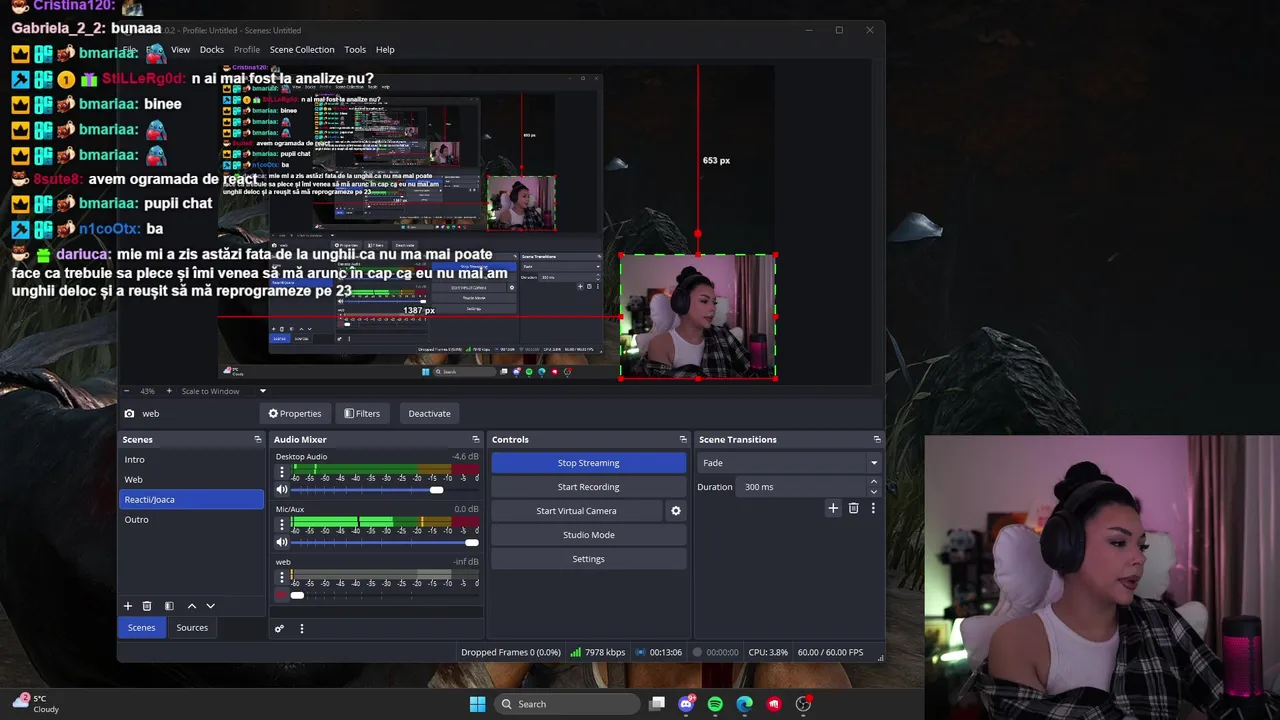Open OBS Studio taskbar icon

(803, 704)
